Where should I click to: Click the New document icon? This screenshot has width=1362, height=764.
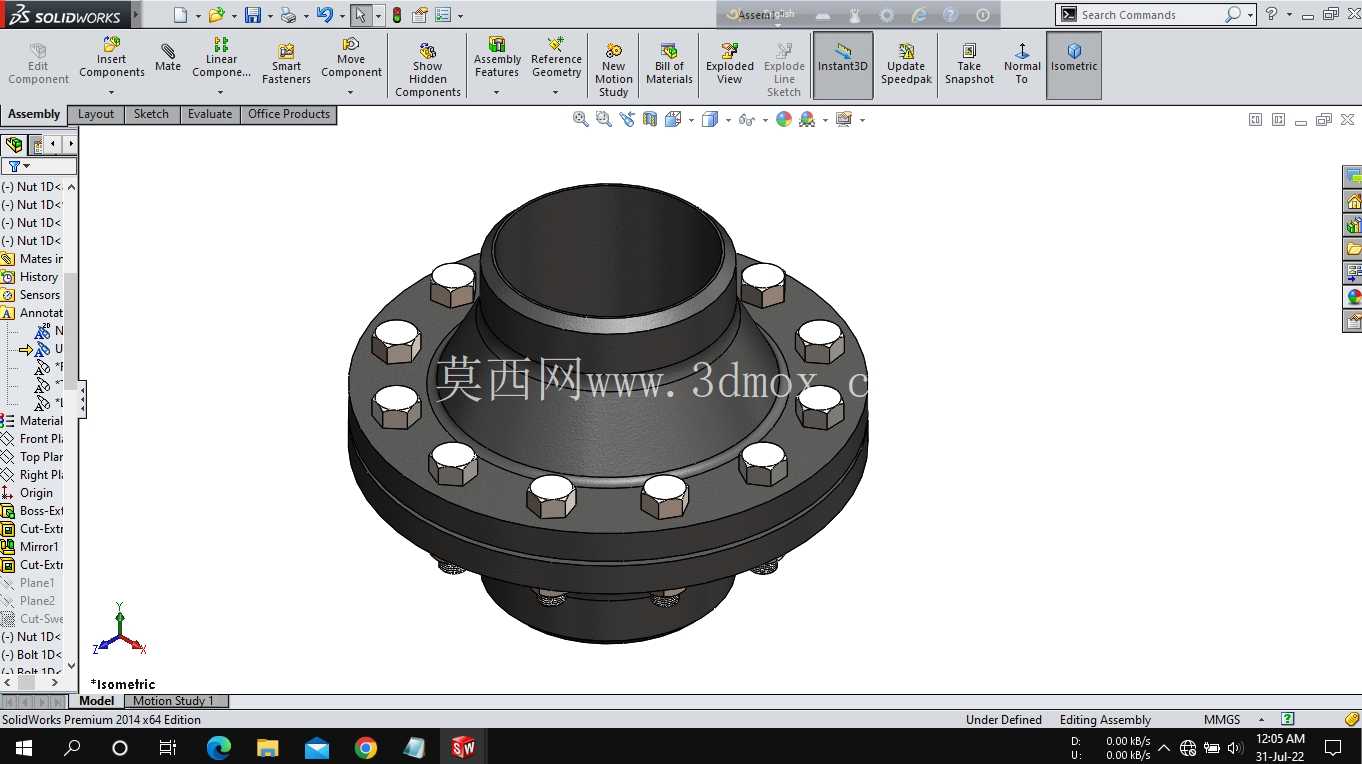[x=180, y=15]
